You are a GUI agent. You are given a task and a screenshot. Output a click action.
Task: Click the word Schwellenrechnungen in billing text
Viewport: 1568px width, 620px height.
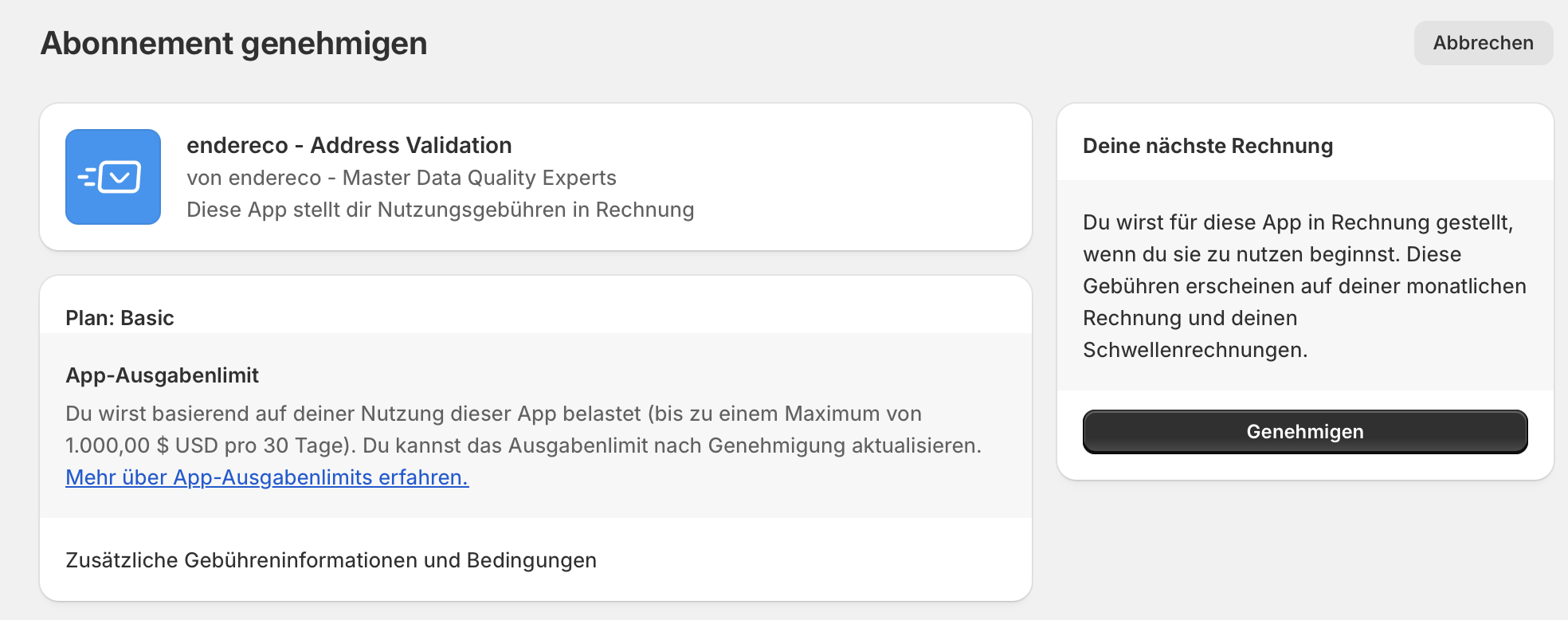[x=1195, y=350]
